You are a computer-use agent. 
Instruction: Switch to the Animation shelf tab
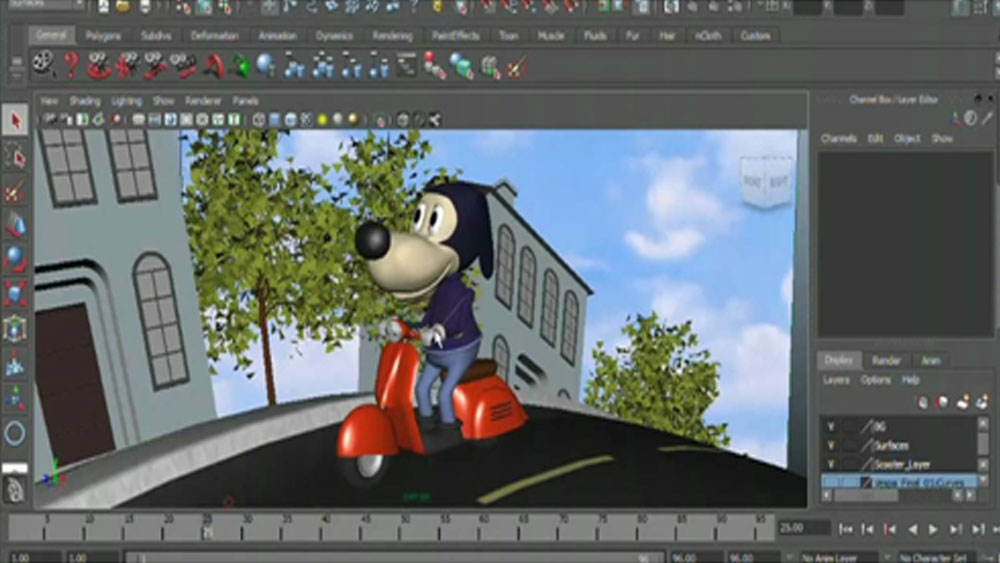point(277,36)
